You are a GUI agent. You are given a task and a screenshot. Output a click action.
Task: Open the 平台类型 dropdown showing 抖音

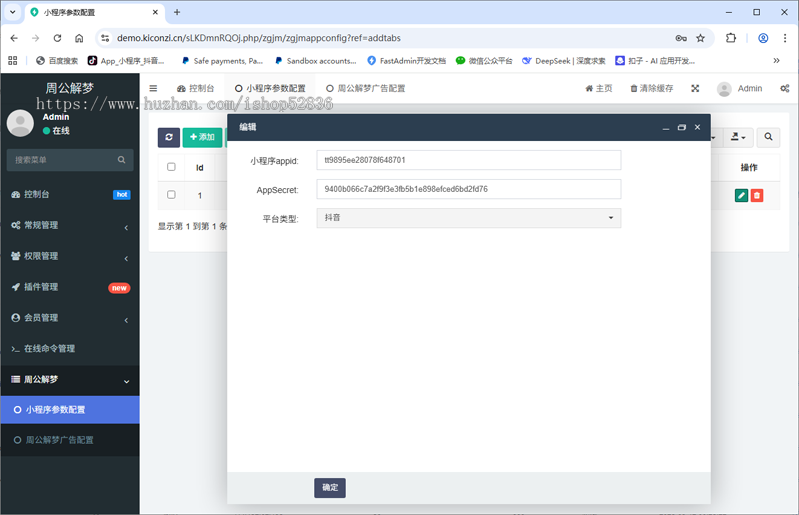coord(469,218)
